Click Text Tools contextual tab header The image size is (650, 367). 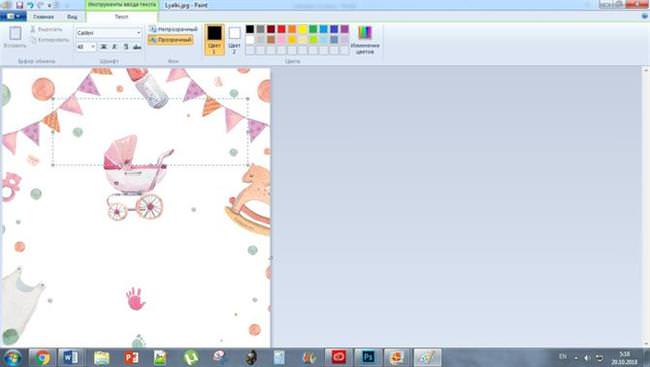click(x=122, y=5)
